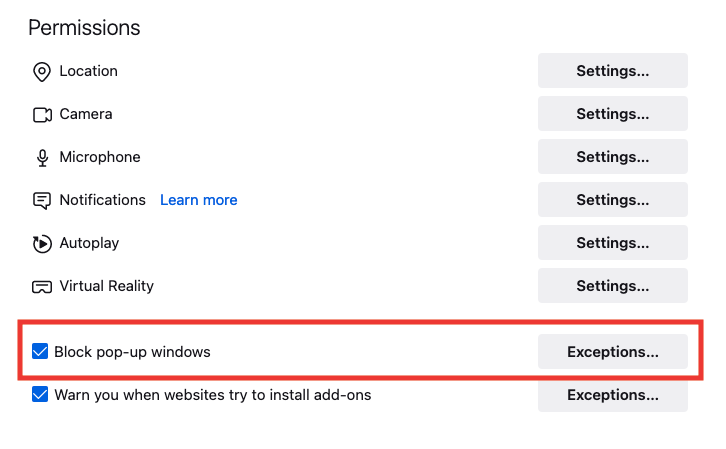Click the Virtual Reality label text
Image resolution: width=726 pixels, height=449 pixels.
106,286
